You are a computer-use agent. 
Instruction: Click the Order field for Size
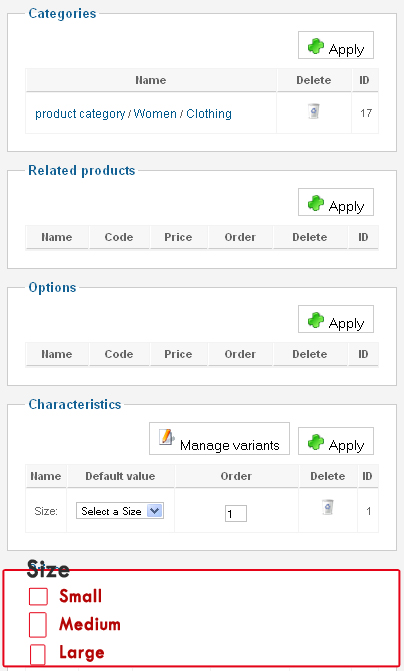(236, 514)
